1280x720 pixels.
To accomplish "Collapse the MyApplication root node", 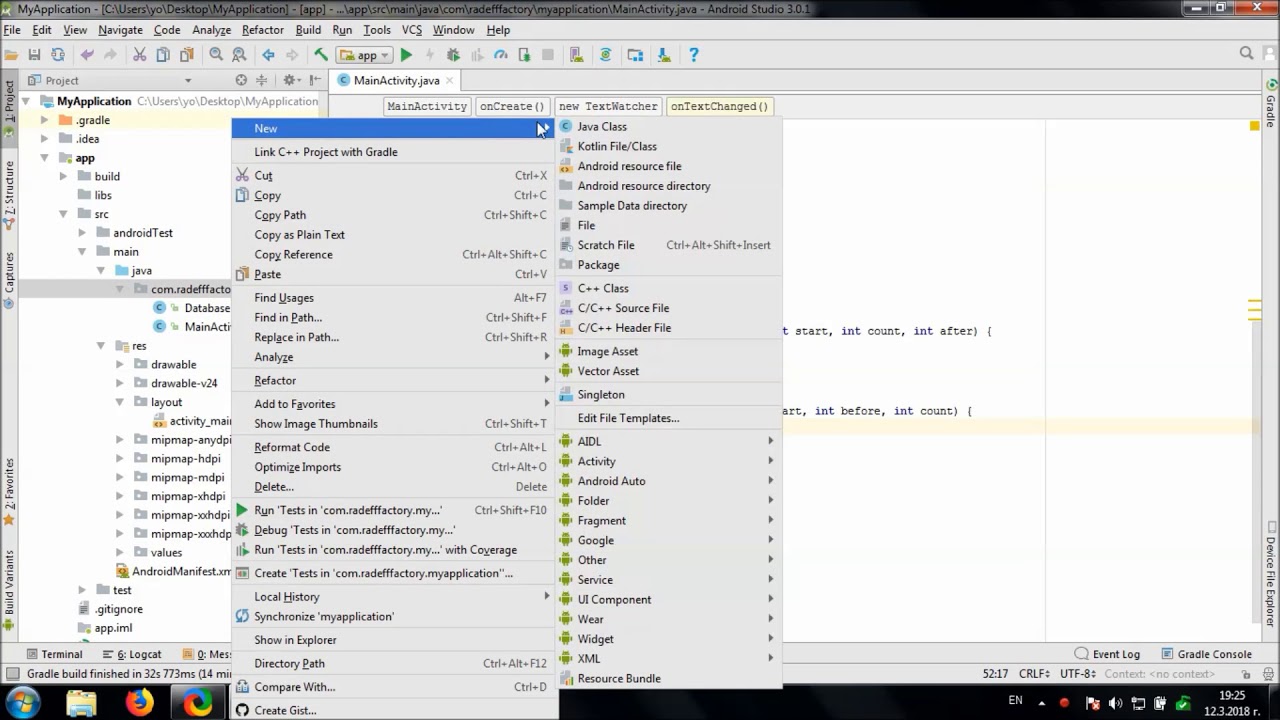I will point(26,101).
